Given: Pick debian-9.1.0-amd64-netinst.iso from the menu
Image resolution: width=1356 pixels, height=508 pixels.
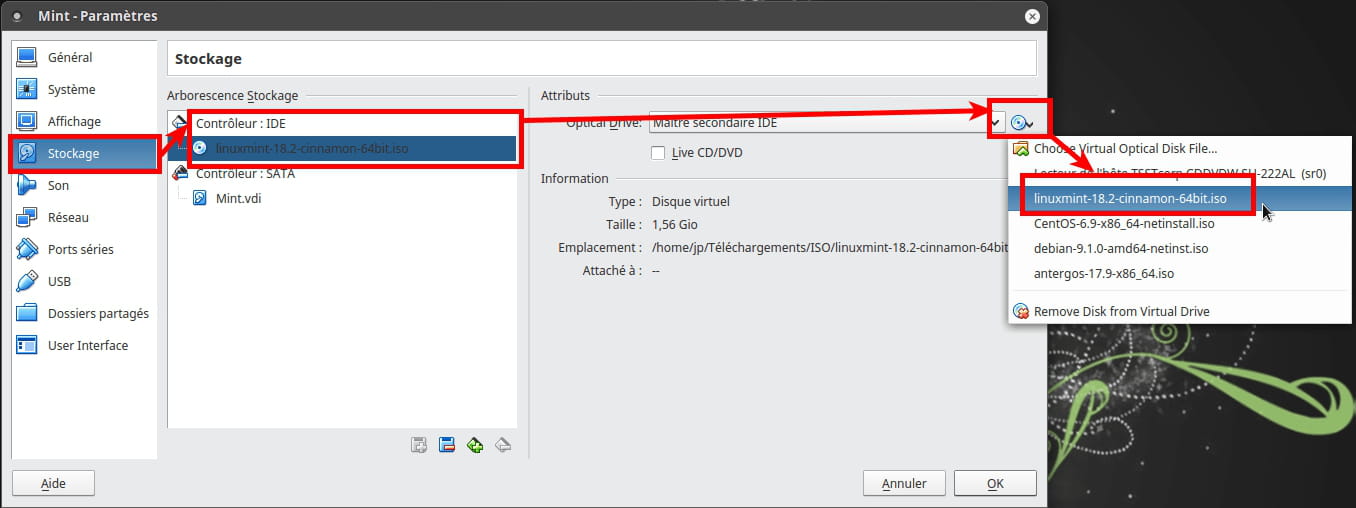Looking at the screenshot, I should 1180,249.
